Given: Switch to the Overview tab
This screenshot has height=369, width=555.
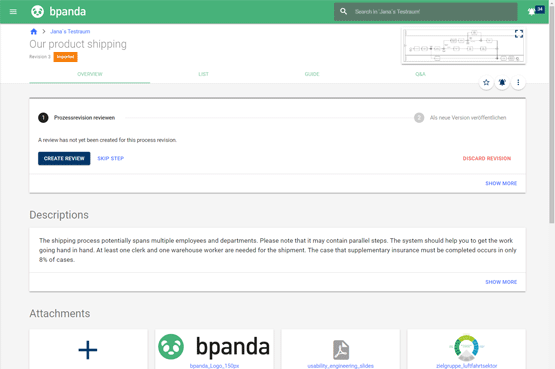Looking at the screenshot, I should [x=90, y=74].
